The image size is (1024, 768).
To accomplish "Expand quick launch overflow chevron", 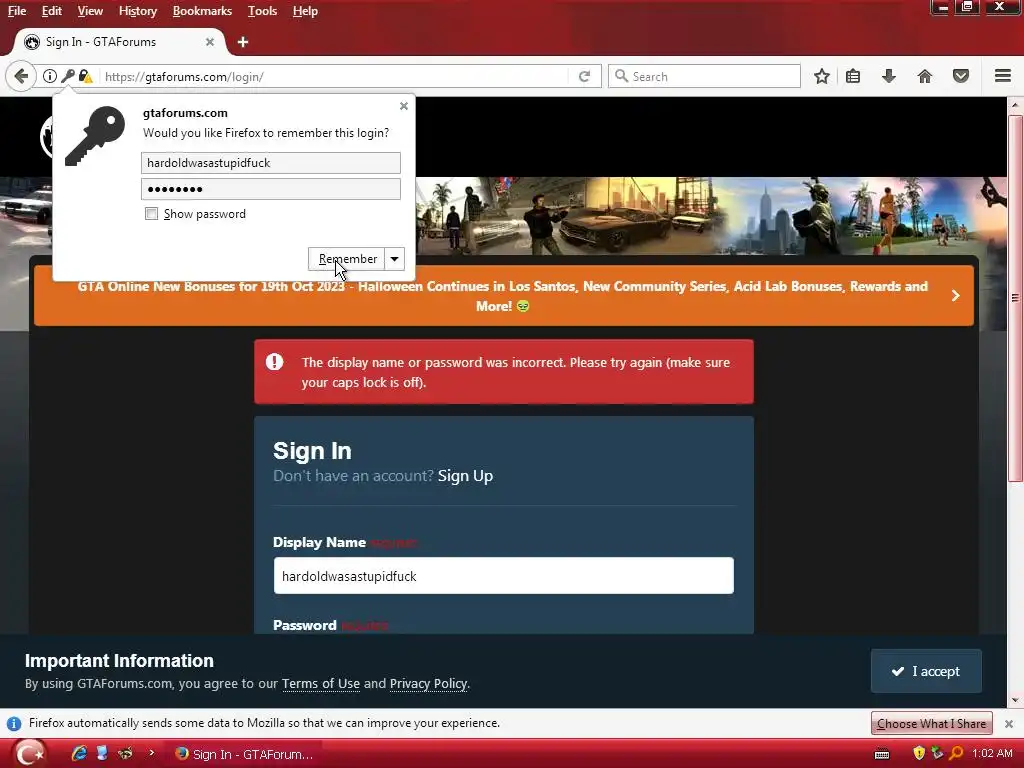I will click(x=152, y=753).
